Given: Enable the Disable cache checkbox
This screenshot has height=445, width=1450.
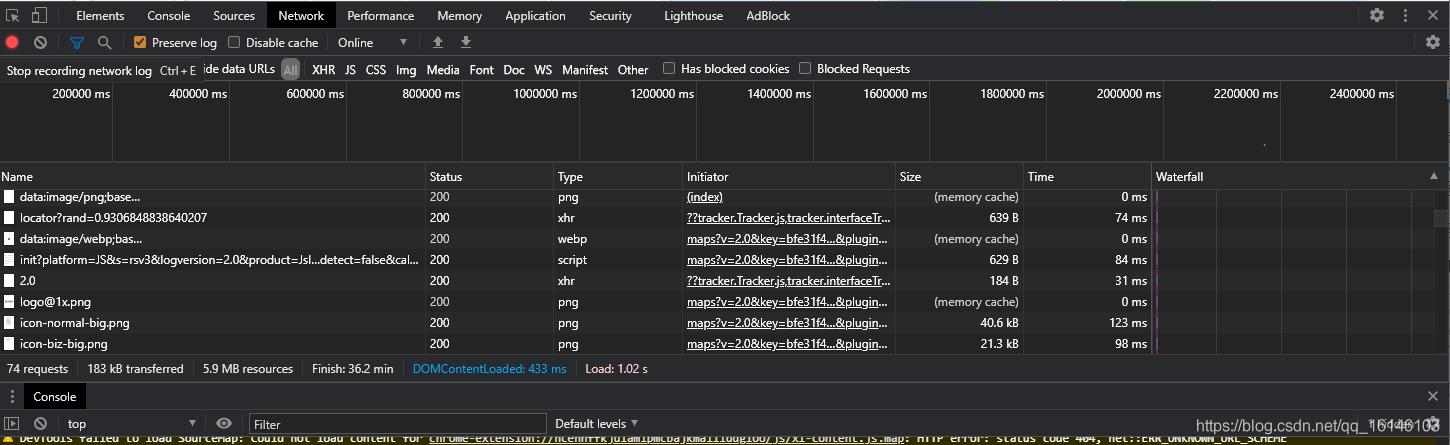Looking at the screenshot, I should coord(234,42).
